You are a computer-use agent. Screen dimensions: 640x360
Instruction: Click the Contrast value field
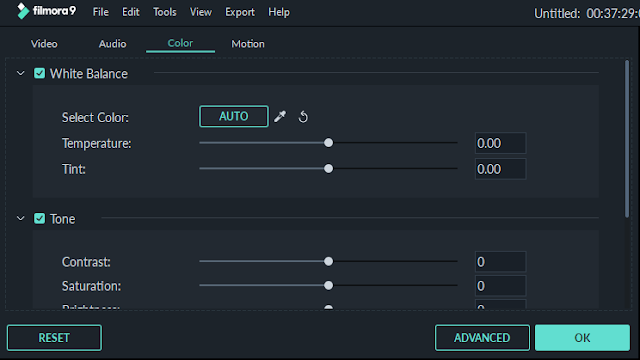click(500, 262)
